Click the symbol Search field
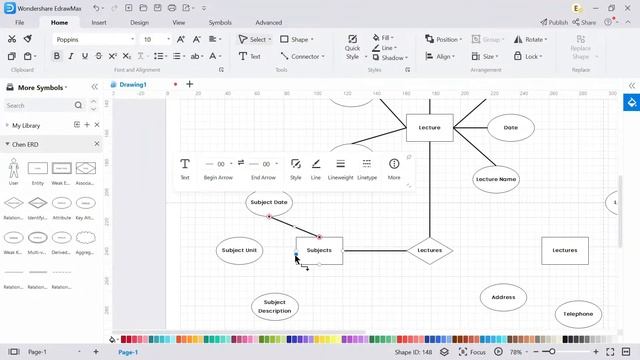 click(x=39, y=105)
